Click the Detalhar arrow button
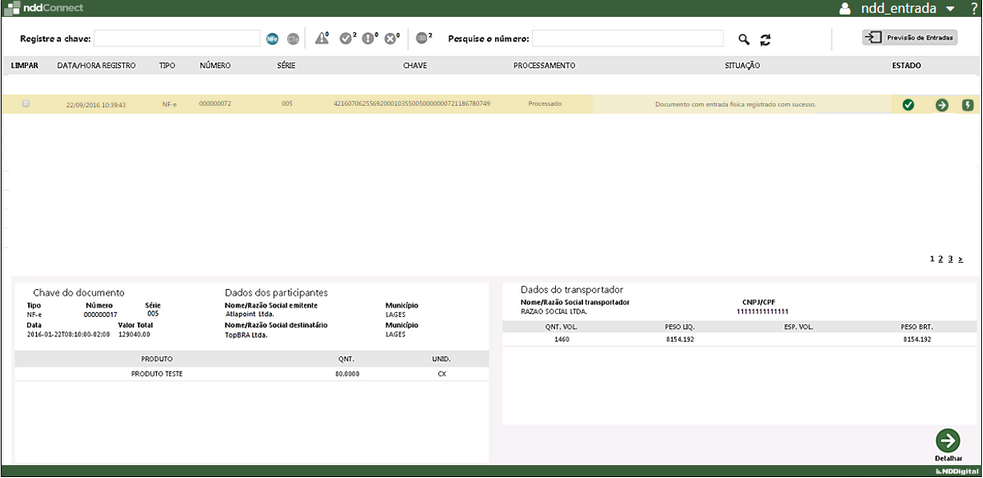983x478 pixels. tap(947, 441)
